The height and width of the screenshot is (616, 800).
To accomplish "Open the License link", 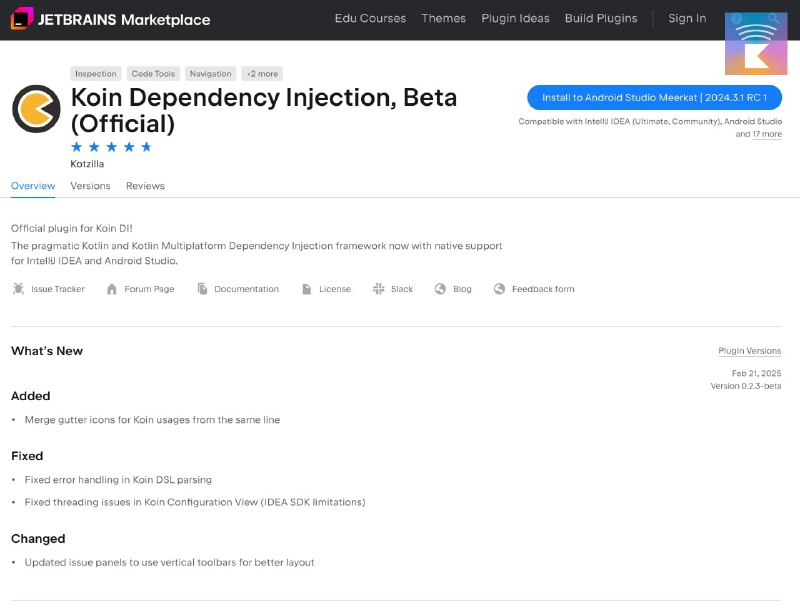I will (x=335, y=289).
